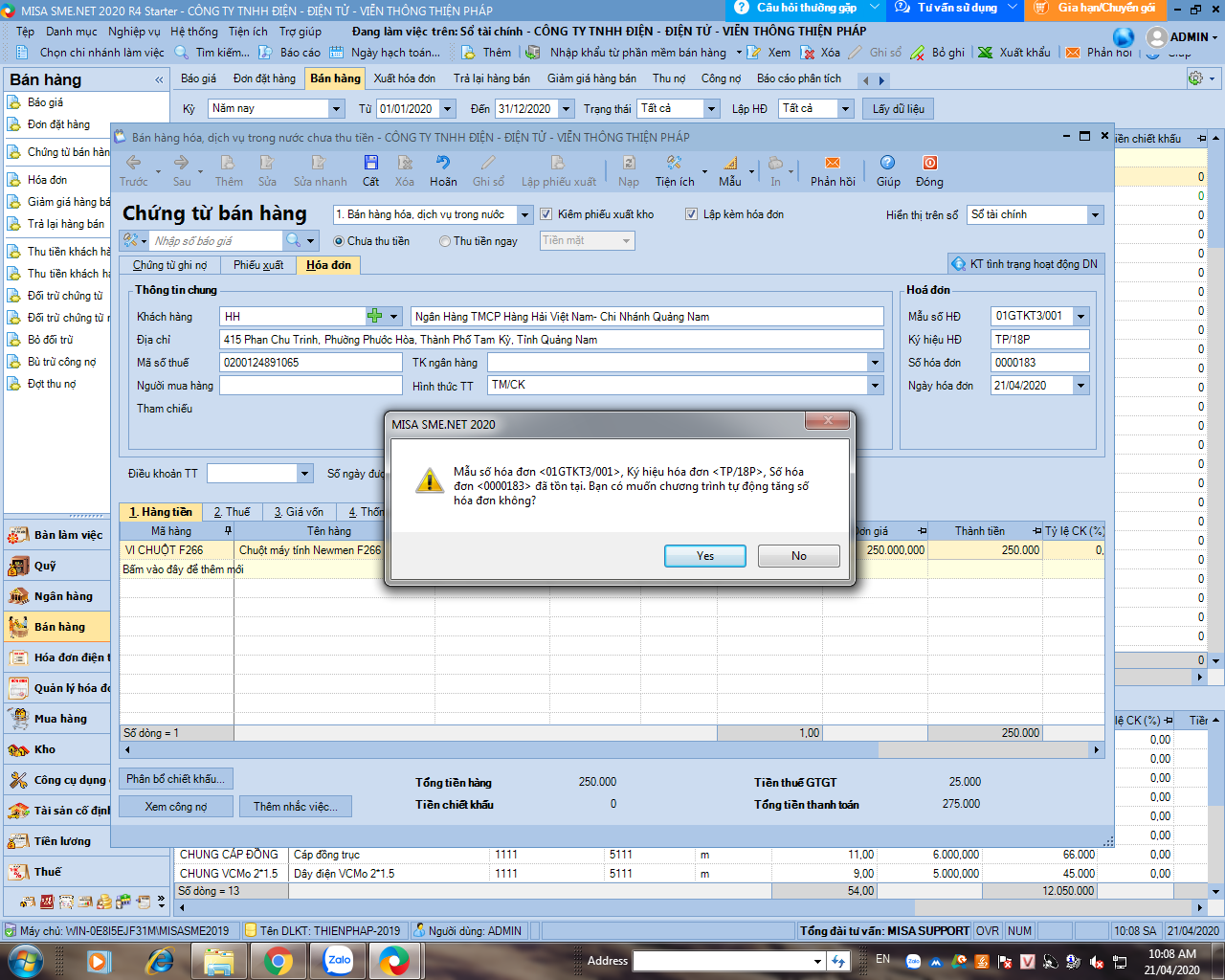Image resolution: width=1225 pixels, height=980 pixels.
Task: Switch to the Phiếu xuất tab
Action: 258,265
